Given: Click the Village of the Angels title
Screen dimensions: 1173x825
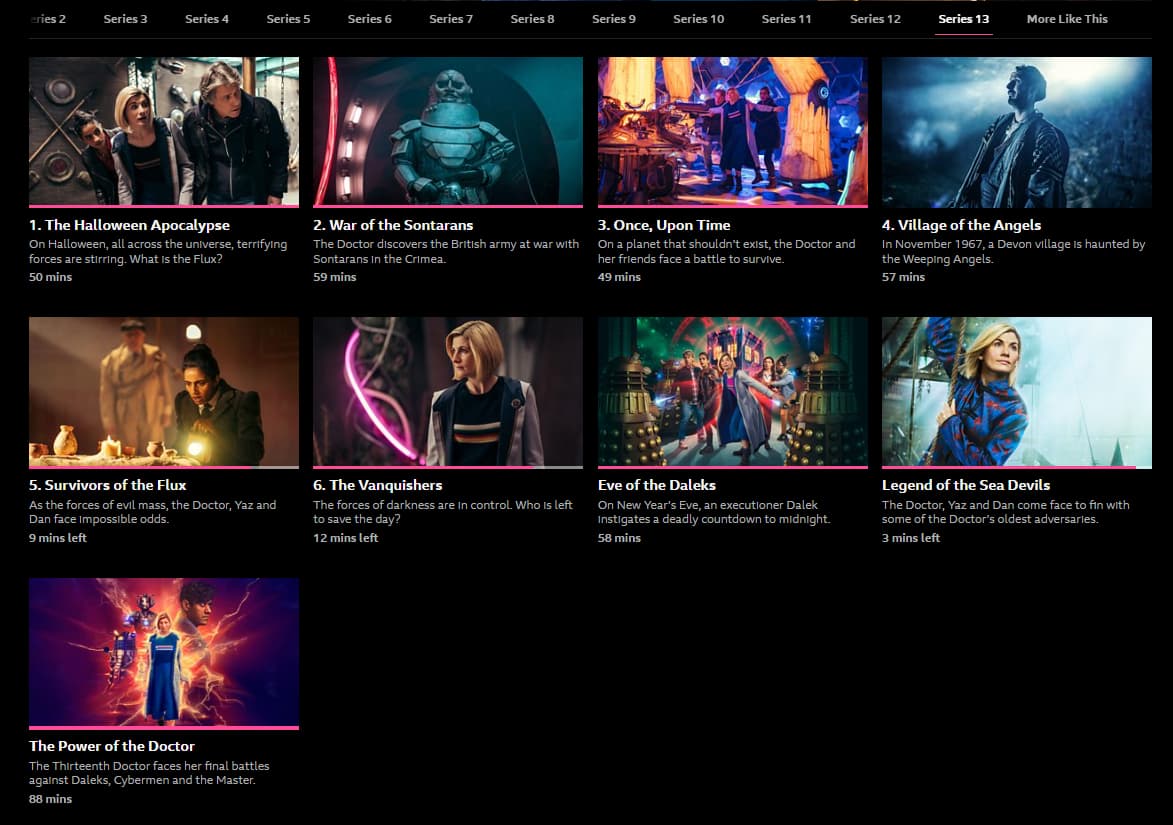Looking at the screenshot, I should (x=961, y=225).
